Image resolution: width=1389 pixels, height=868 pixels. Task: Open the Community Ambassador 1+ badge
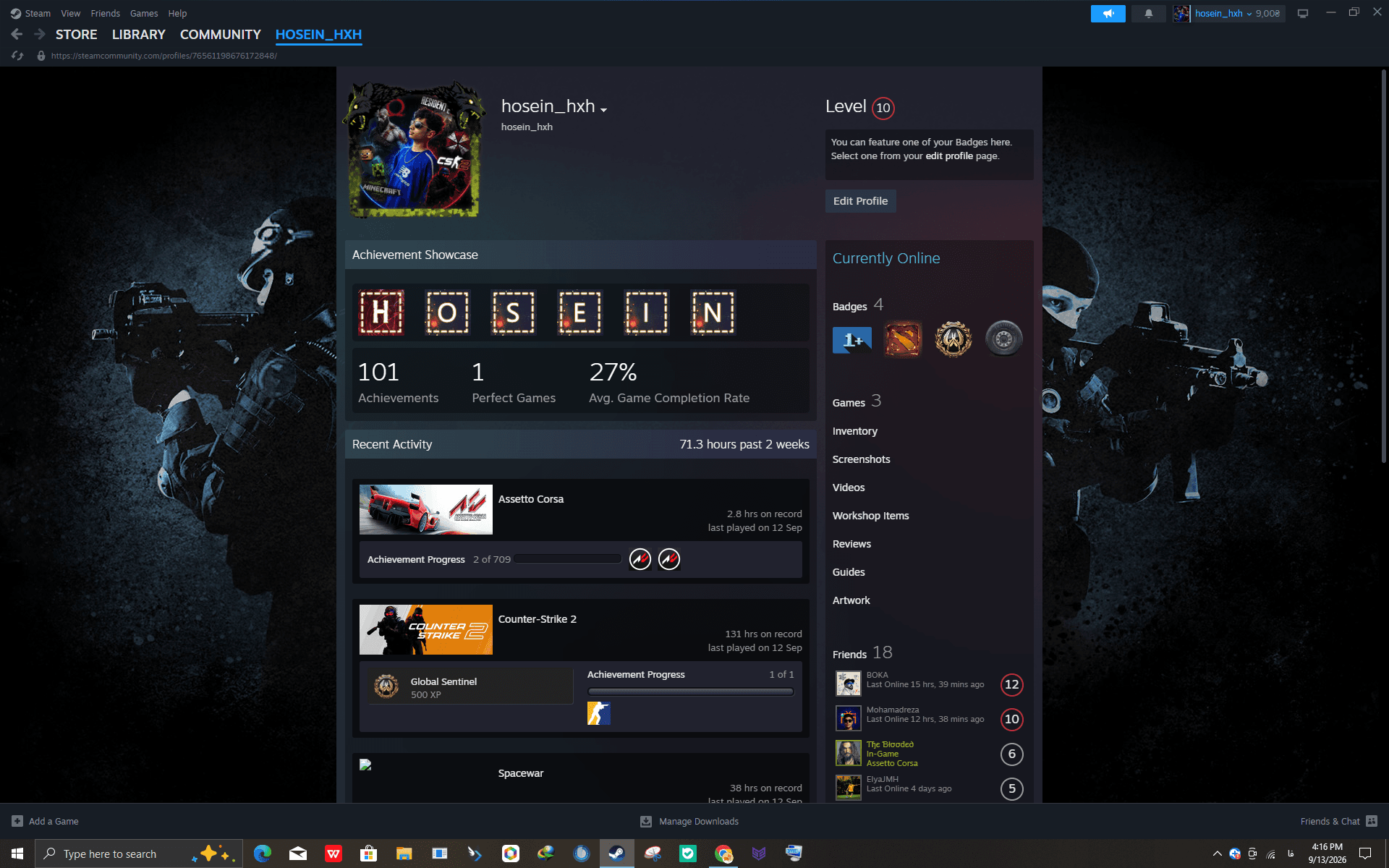click(852, 339)
